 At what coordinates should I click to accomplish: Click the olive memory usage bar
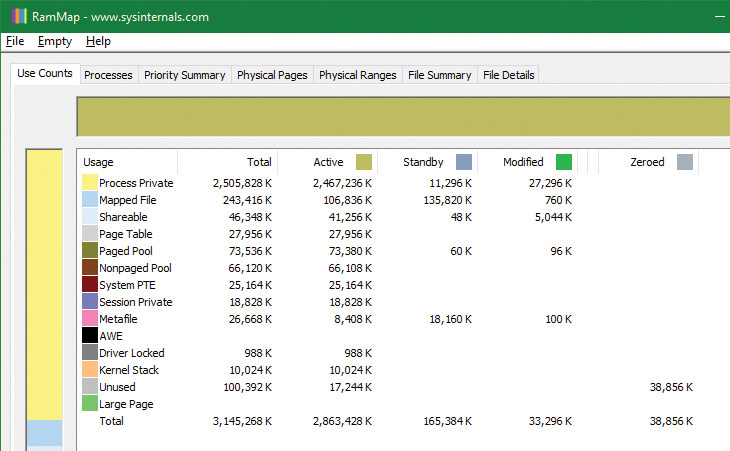(400, 117)
